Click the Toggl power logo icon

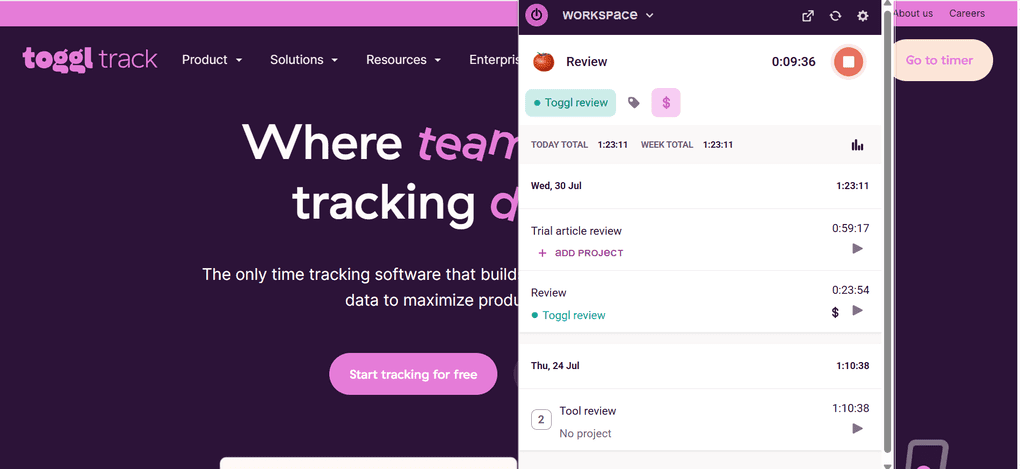click(x=536, y=15)
